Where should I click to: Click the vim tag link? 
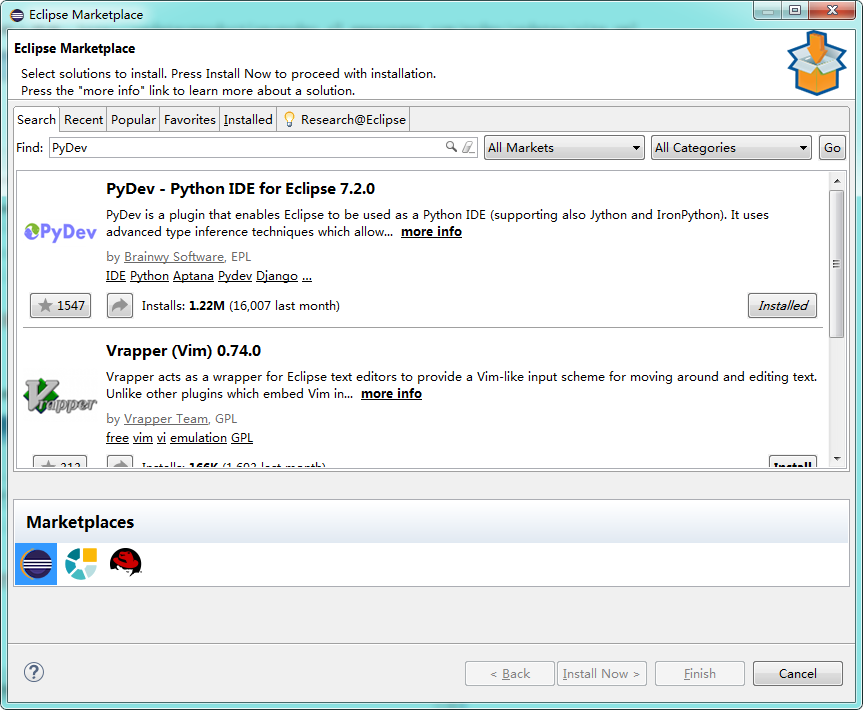click(x=143, y=438)
